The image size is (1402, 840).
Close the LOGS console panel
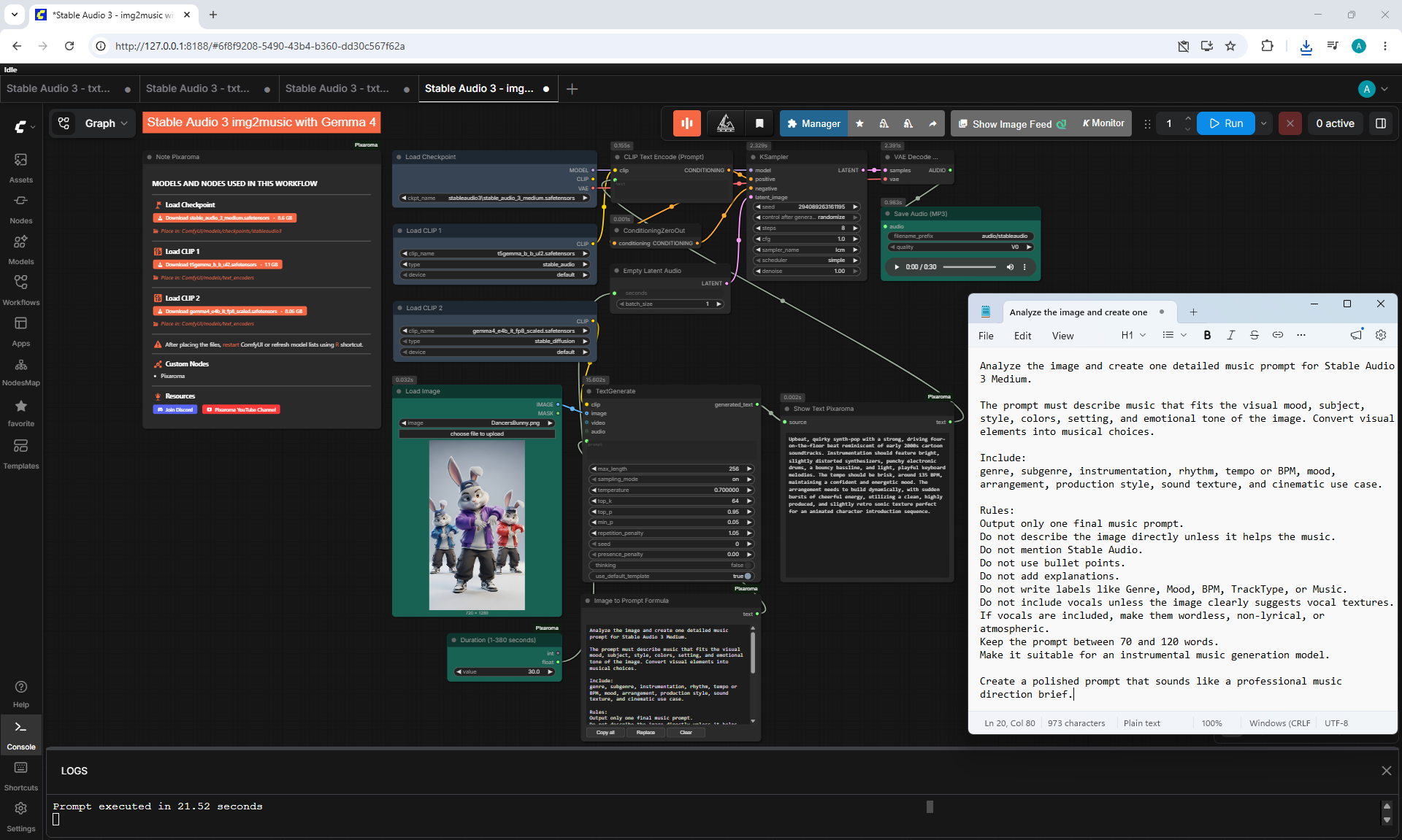point(1386,771)
